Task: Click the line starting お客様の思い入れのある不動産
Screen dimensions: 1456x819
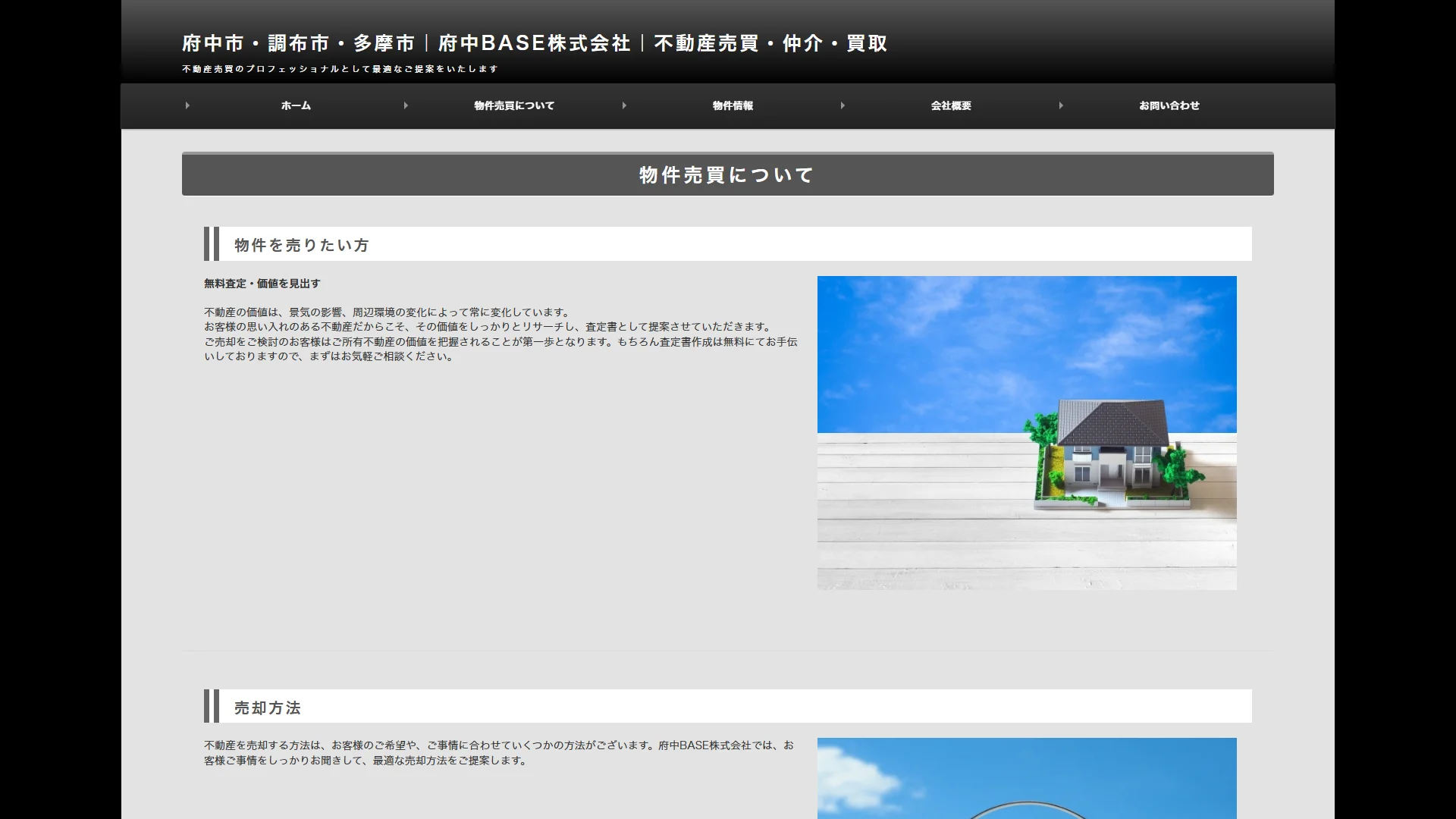Action: point(488,327)
